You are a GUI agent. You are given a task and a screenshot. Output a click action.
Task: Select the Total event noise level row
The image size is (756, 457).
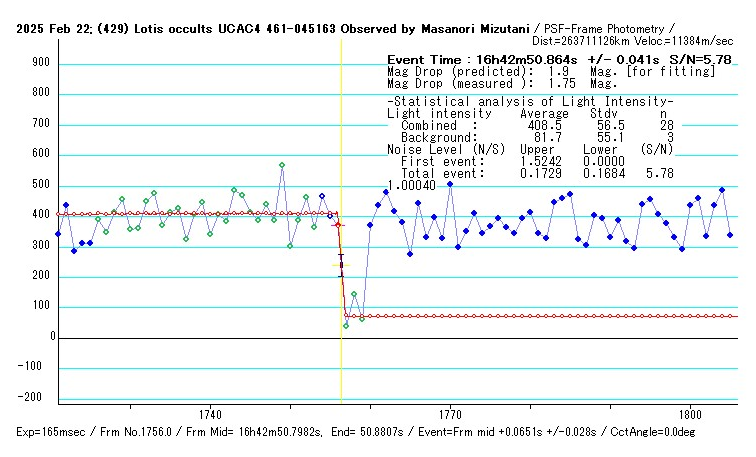coord(530,173)
